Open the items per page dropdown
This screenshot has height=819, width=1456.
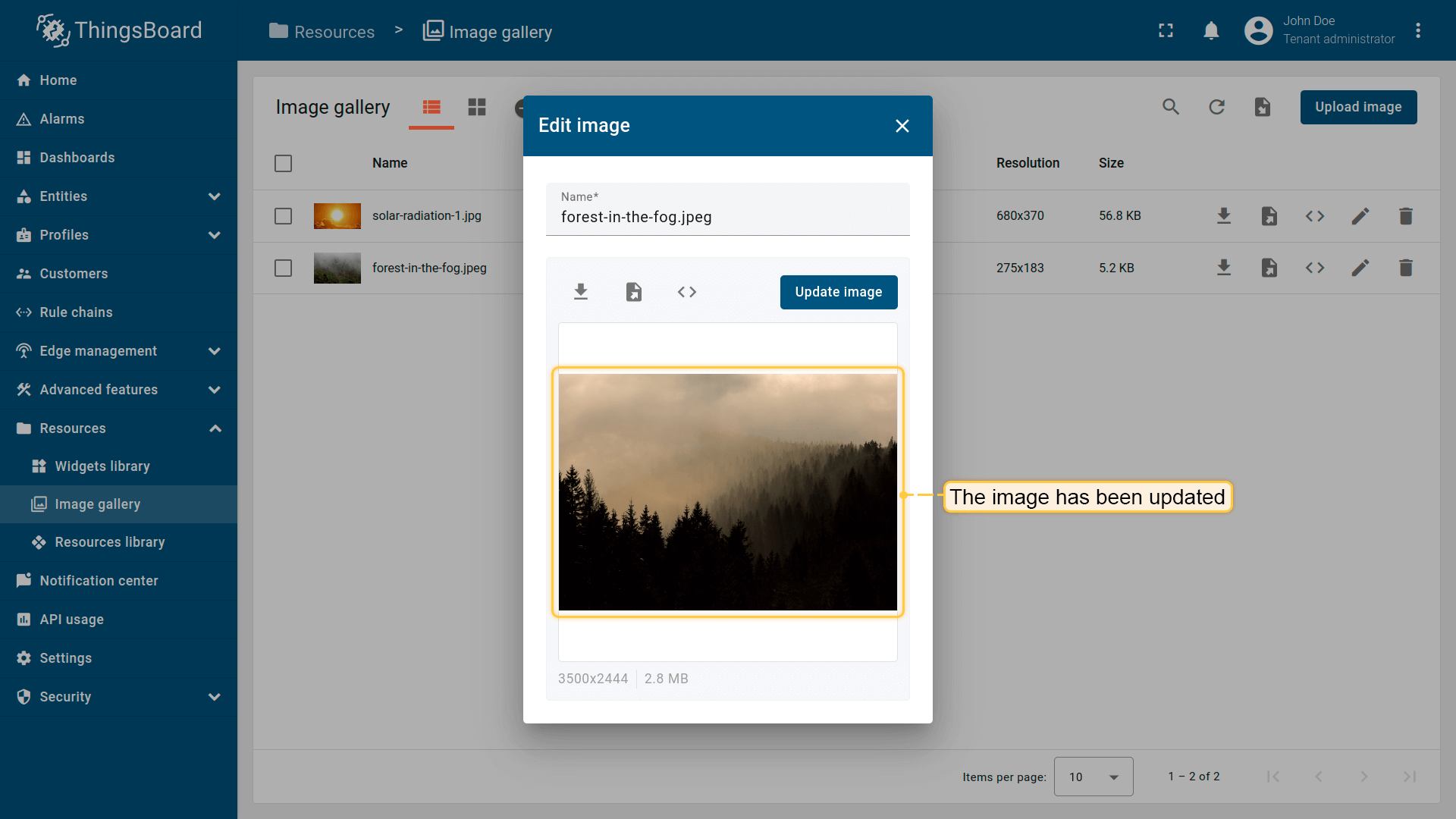click(x=1094, y=777)
